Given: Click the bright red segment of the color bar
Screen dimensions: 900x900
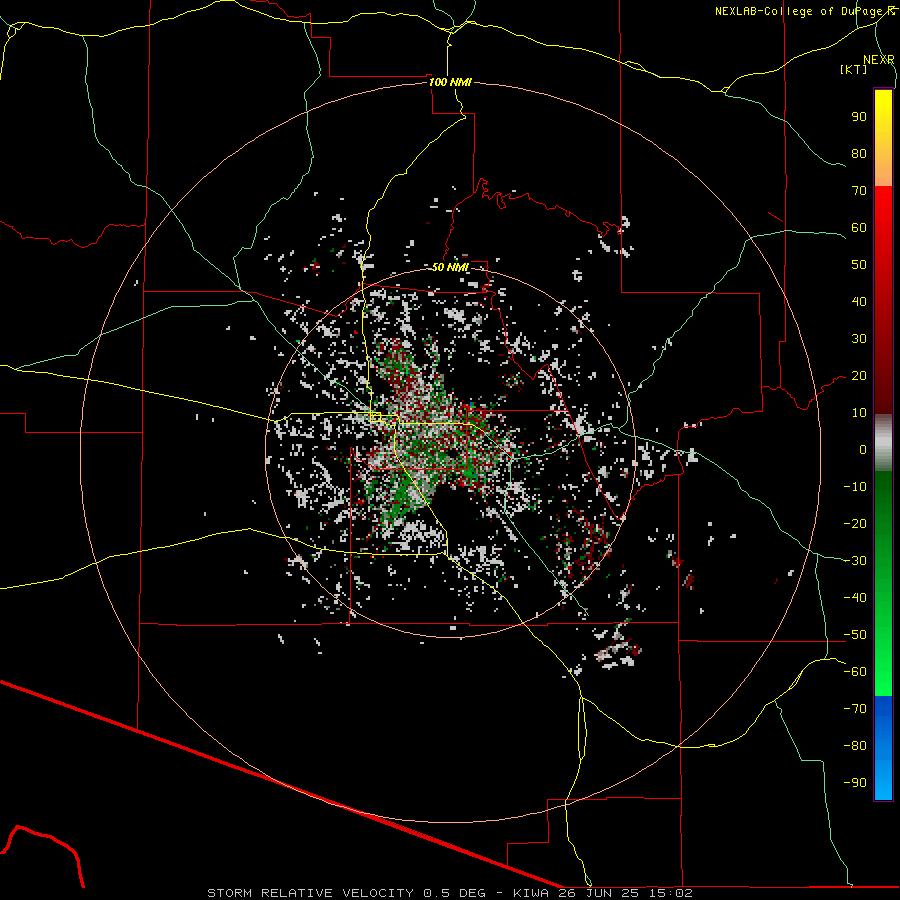Looking at the screenshot, I should click(x=883, y=298).
